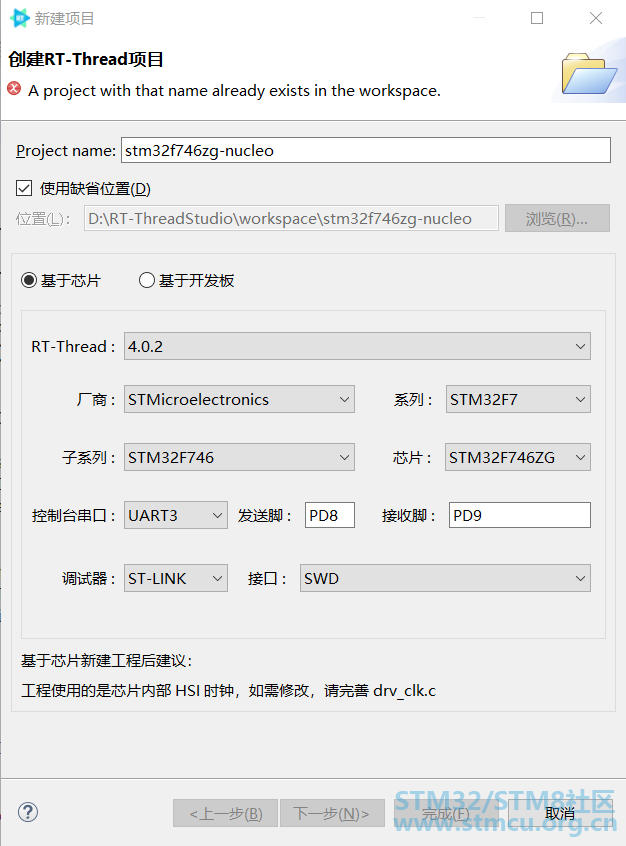Open the ST-LINK debugger dropdown
This screenshot has width=626, height=846.
click(175, 578)
